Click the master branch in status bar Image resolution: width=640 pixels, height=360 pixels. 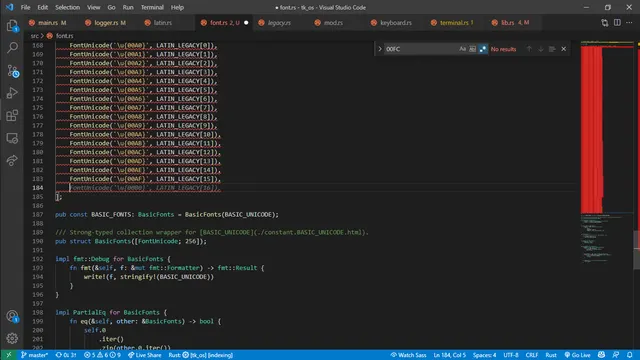coord(34,355)
